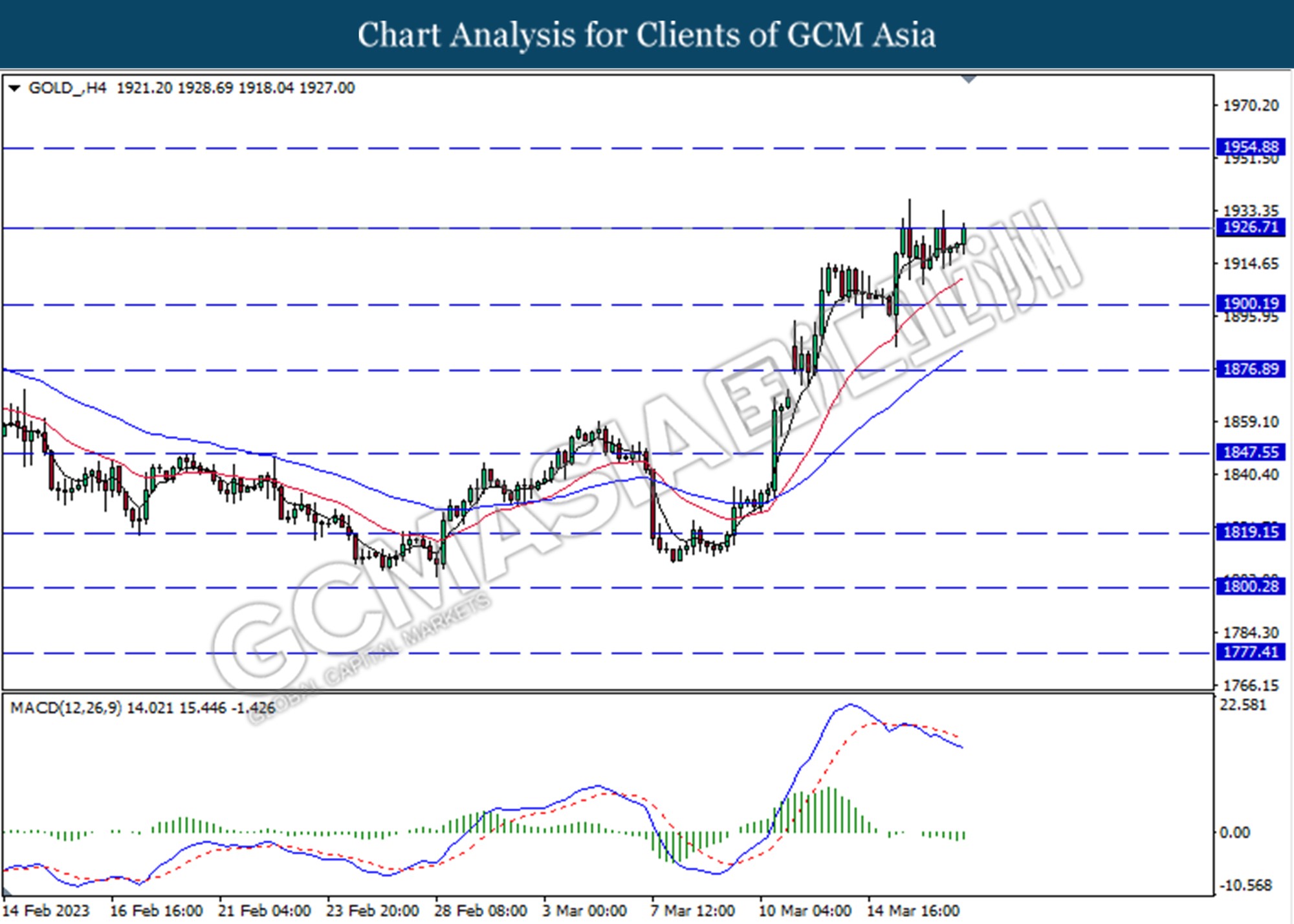The height and width of the screenshot is (924, 1294).
Task: Click the 1777.41 price level label
Action: [1250, 652]
